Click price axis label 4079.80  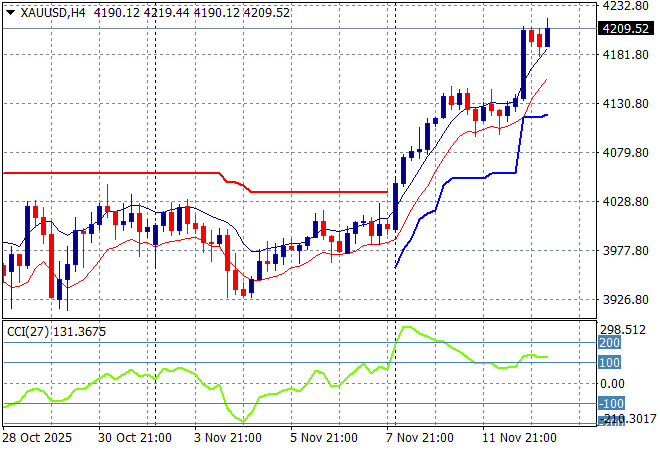point(625,152)
